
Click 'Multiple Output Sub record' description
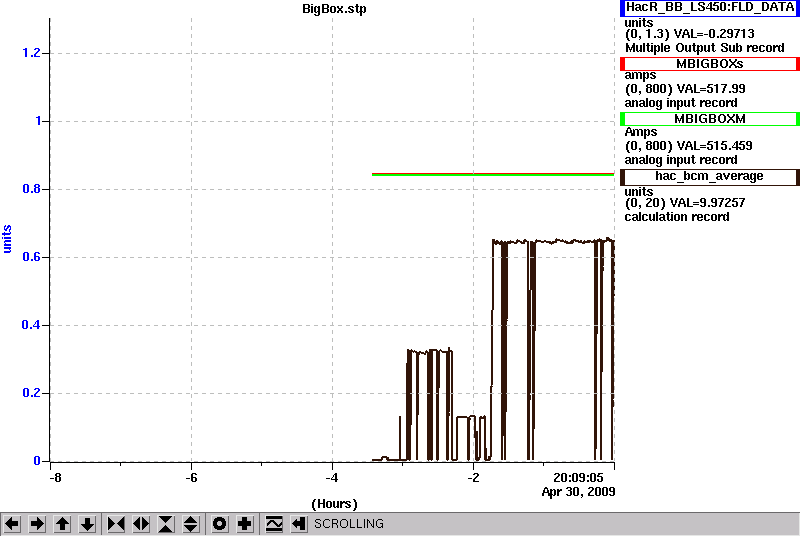point(705,48)
